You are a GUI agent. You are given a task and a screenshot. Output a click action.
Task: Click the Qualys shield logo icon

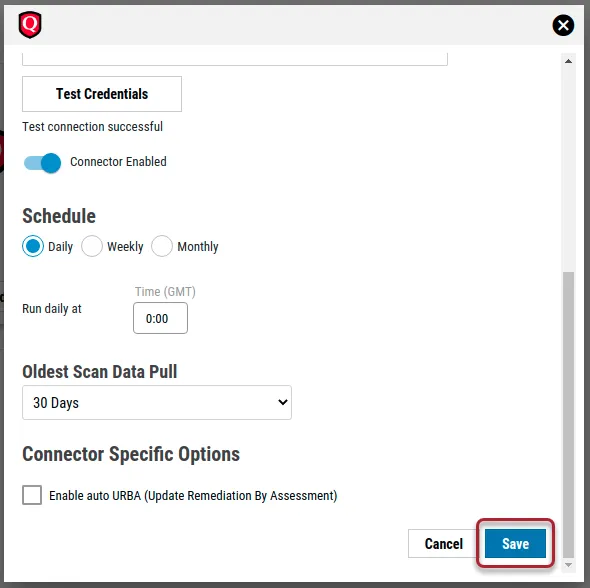(30, 25)
